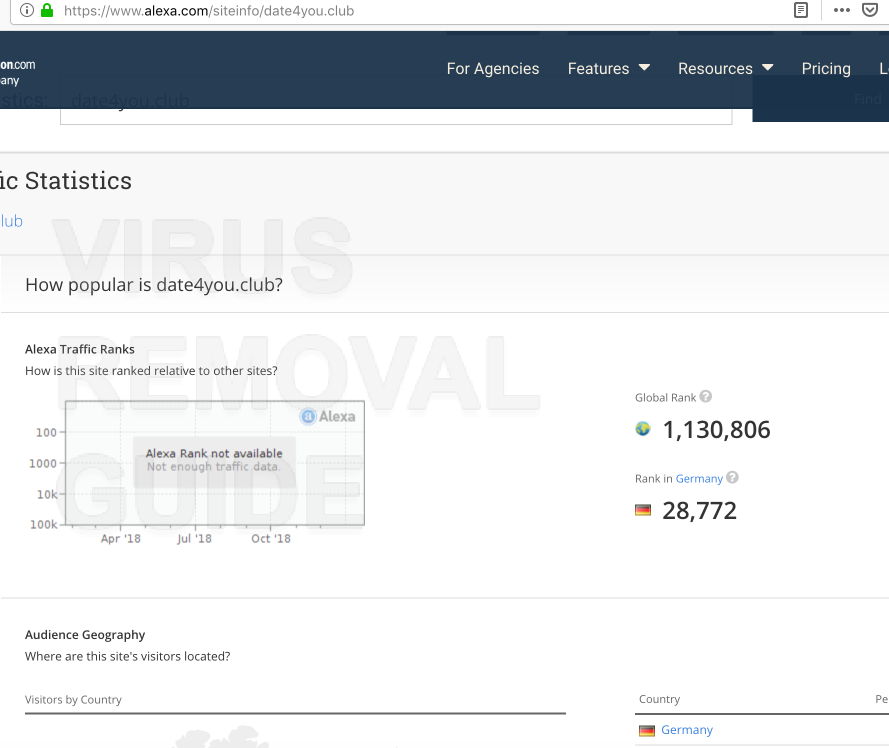Click the site search field containing date4you.club
Screen dimensions: 889x748
[x=396, y=100]
